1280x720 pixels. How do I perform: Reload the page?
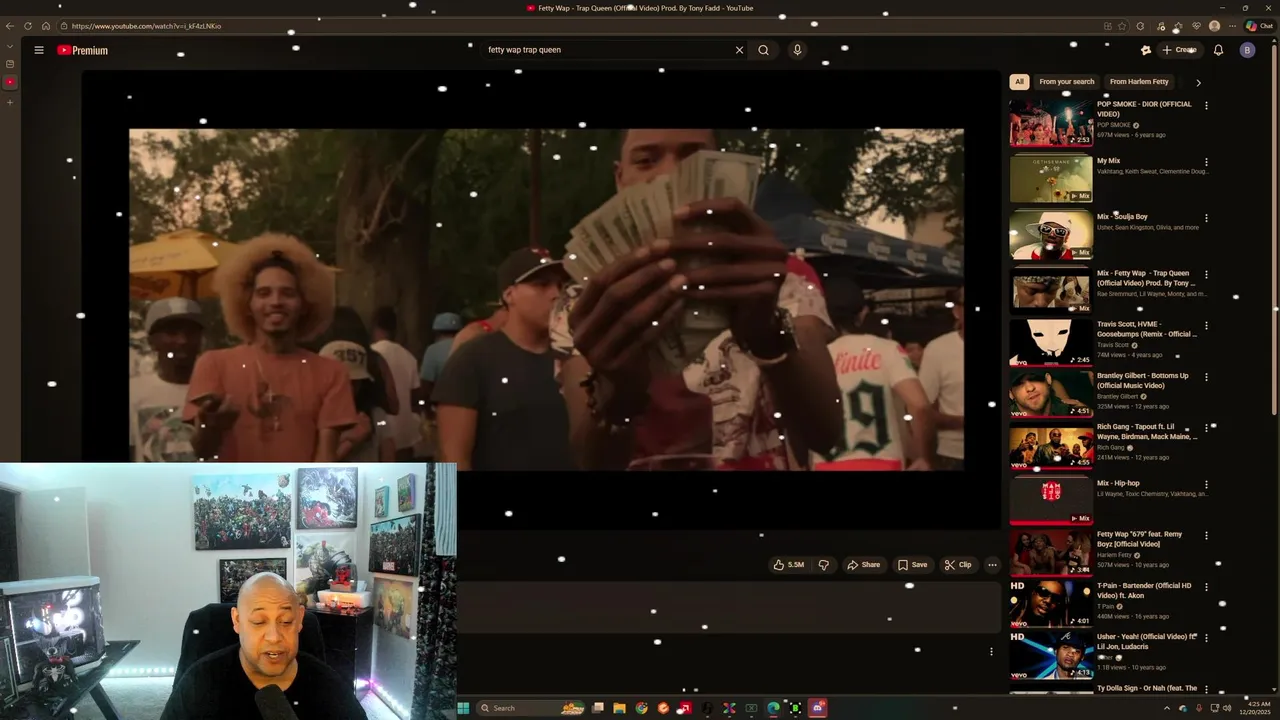pos(28,26)
